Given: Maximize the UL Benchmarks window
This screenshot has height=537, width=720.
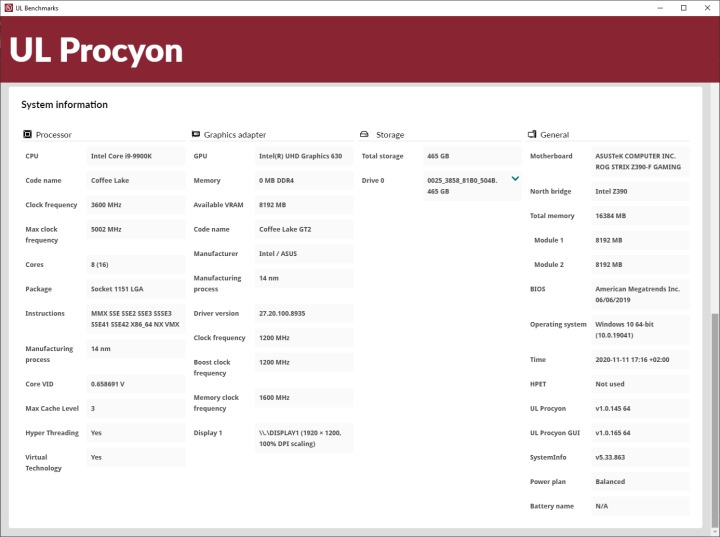Looking at the screenshot, I should [x=684, y=8].
